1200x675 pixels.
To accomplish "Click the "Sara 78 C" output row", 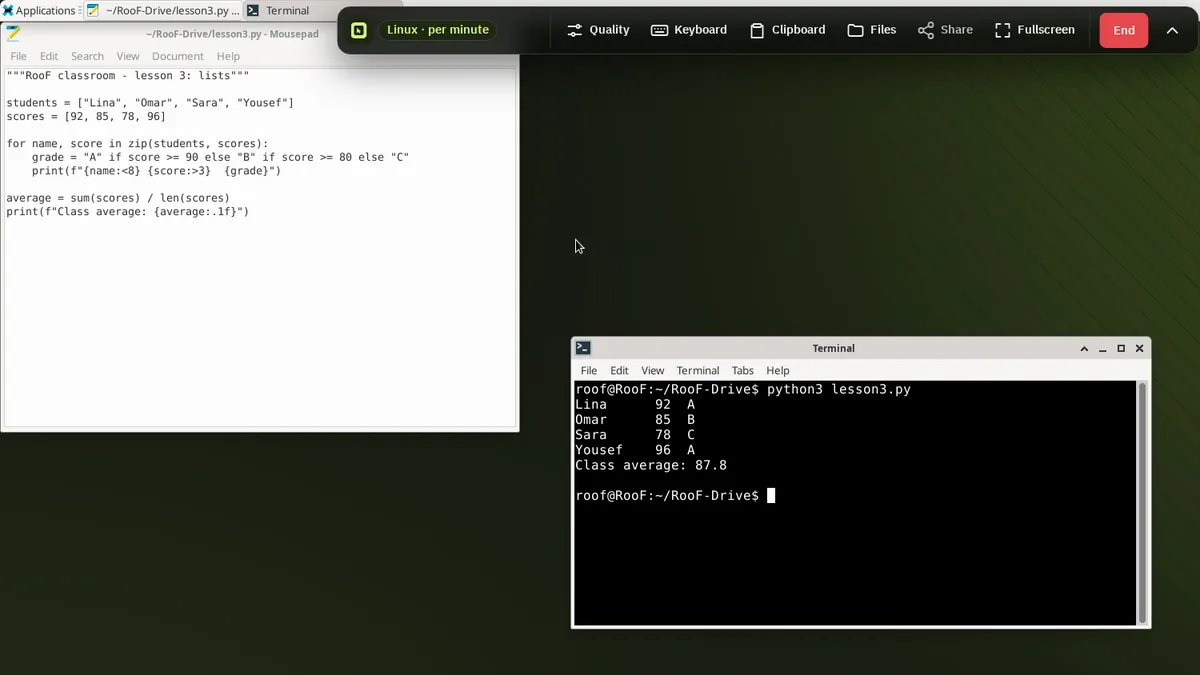I will tap(635, 435).
